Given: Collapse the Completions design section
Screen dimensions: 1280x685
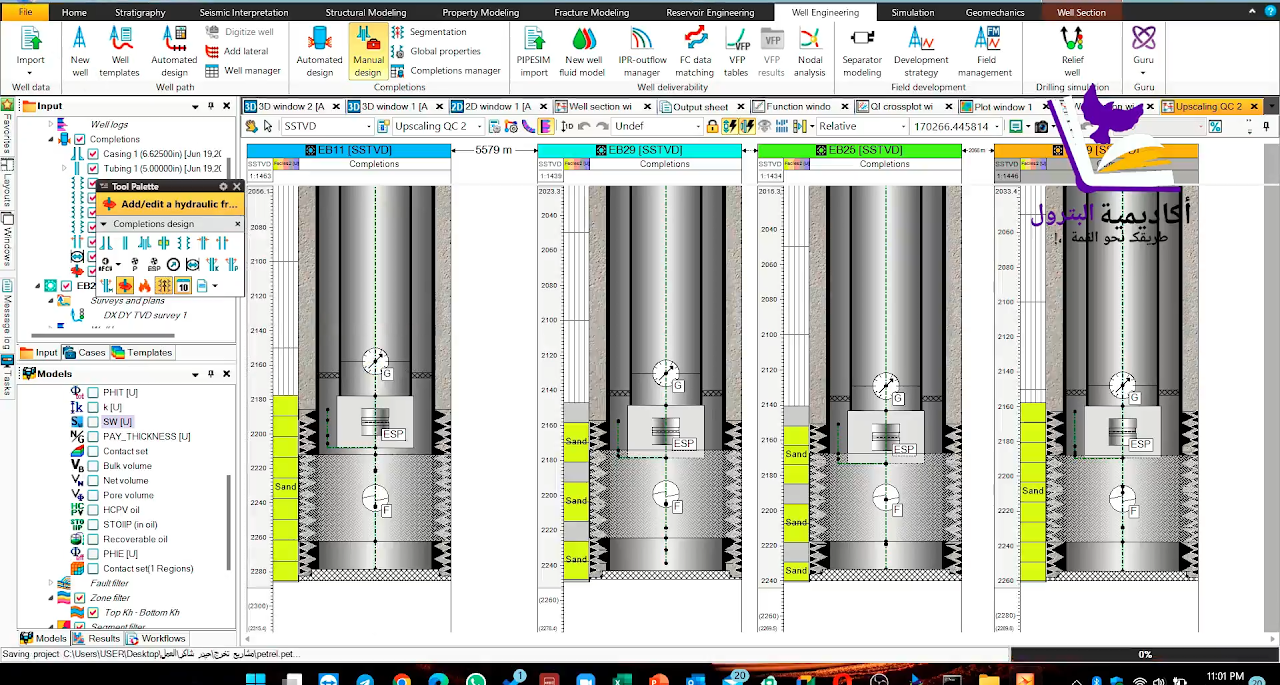Looking at the screenshot, I should click(104, 224).
